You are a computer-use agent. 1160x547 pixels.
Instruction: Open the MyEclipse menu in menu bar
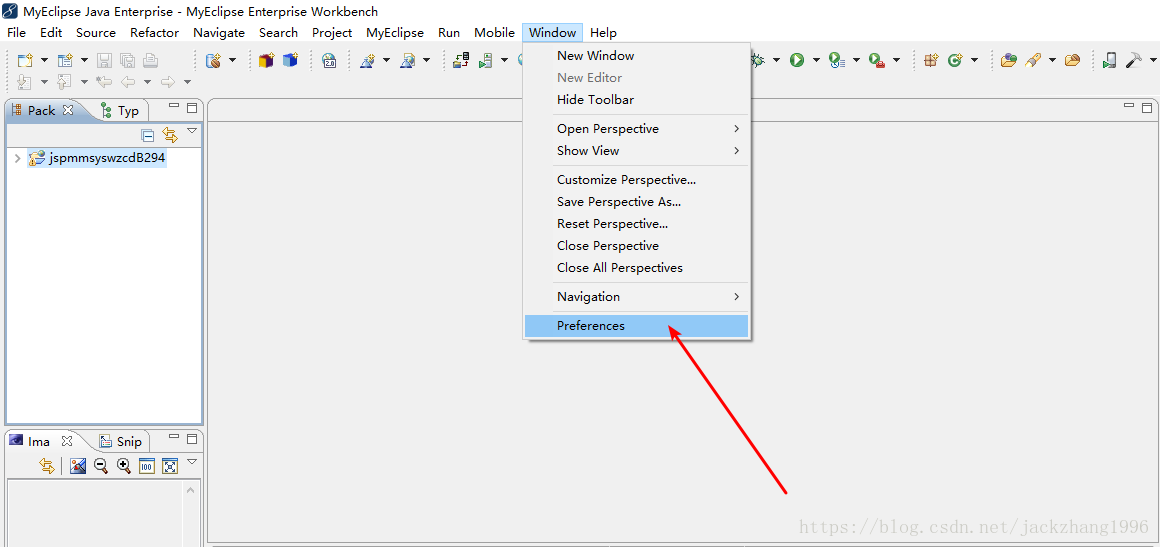[x=395, y=33]
